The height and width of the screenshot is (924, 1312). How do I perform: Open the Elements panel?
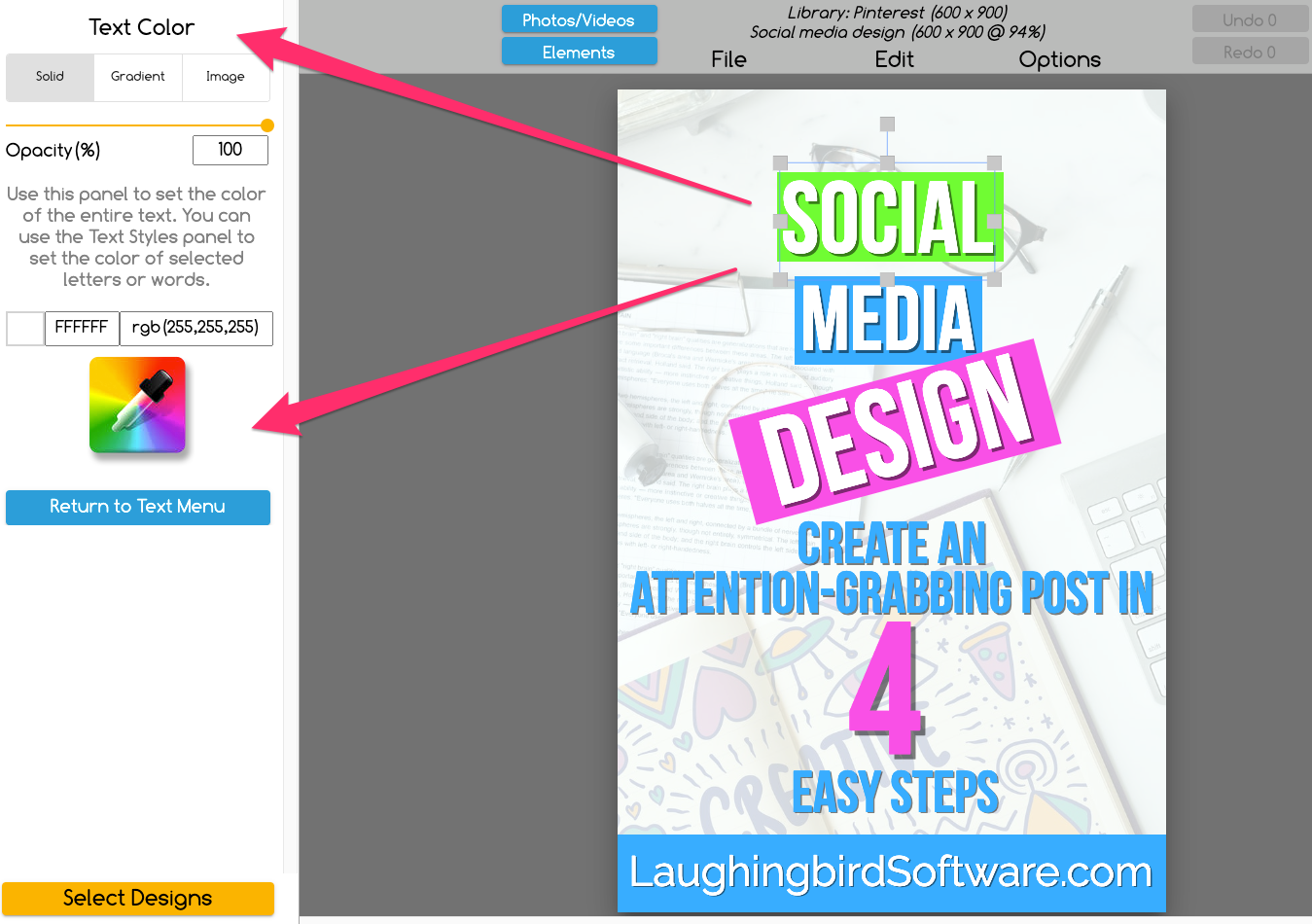pos(579,52)
